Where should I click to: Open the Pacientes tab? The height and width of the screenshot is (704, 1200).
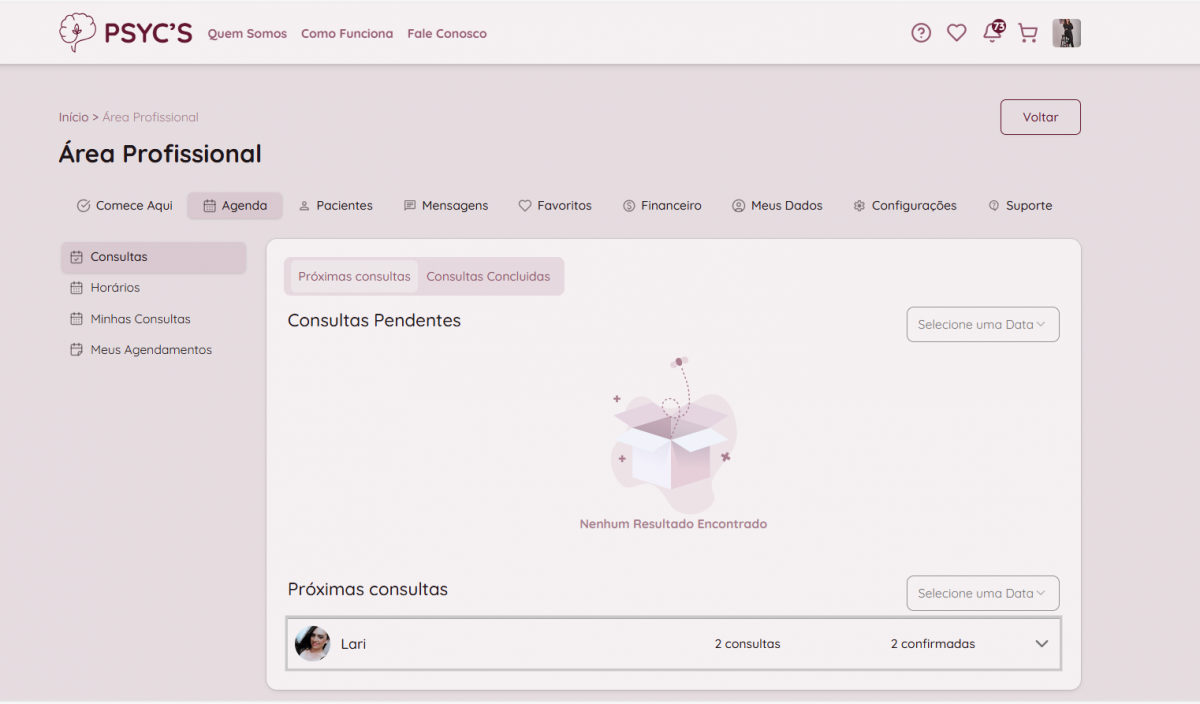pos(335,206)
